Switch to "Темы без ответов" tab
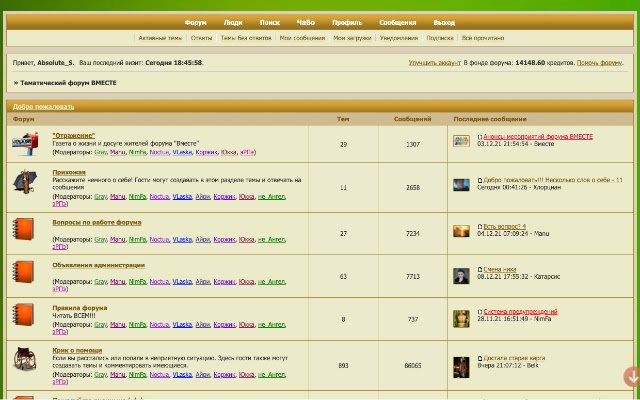The width and height of the screenshot is (640, 400). pos(246,38)
